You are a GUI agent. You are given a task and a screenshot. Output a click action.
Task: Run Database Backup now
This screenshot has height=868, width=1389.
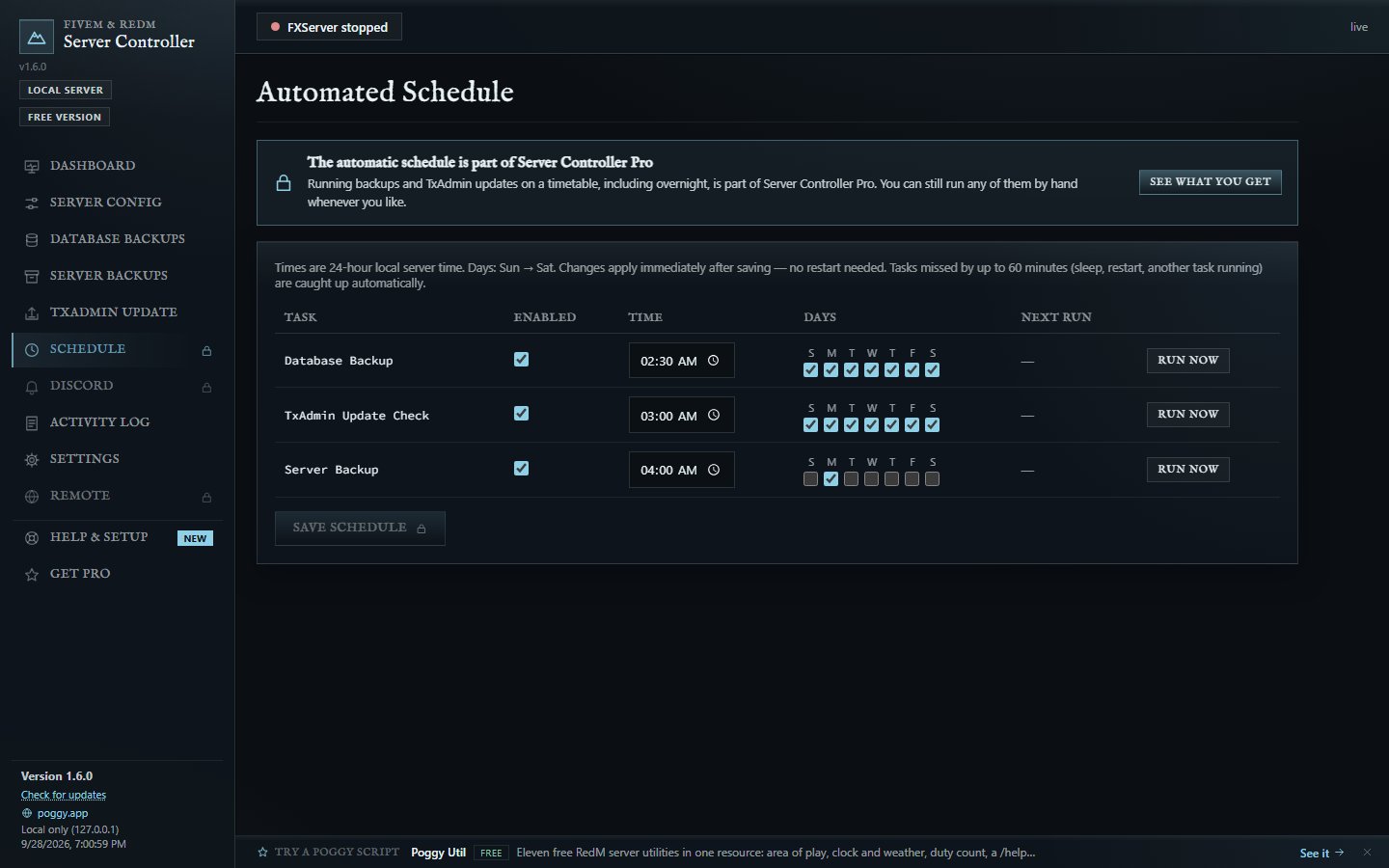1187,361
